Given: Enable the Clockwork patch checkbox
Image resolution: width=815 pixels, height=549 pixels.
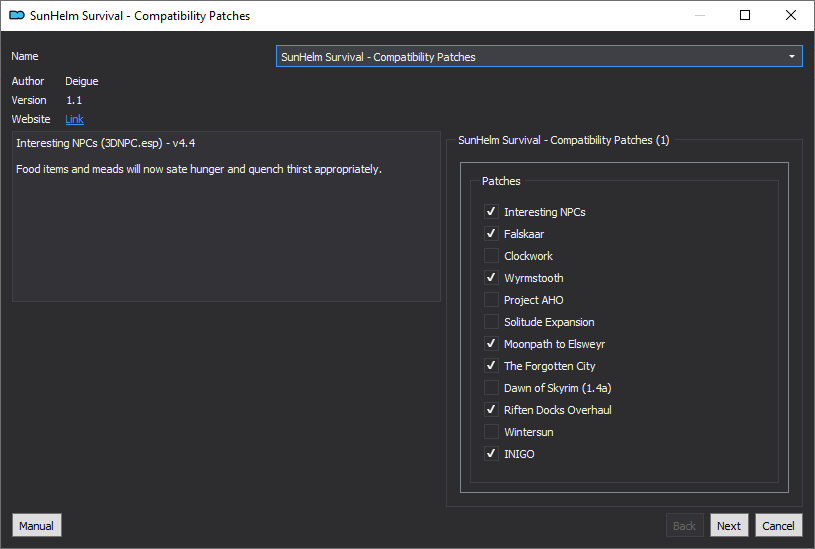Looking at the screenshot, I should coord(491,256).
